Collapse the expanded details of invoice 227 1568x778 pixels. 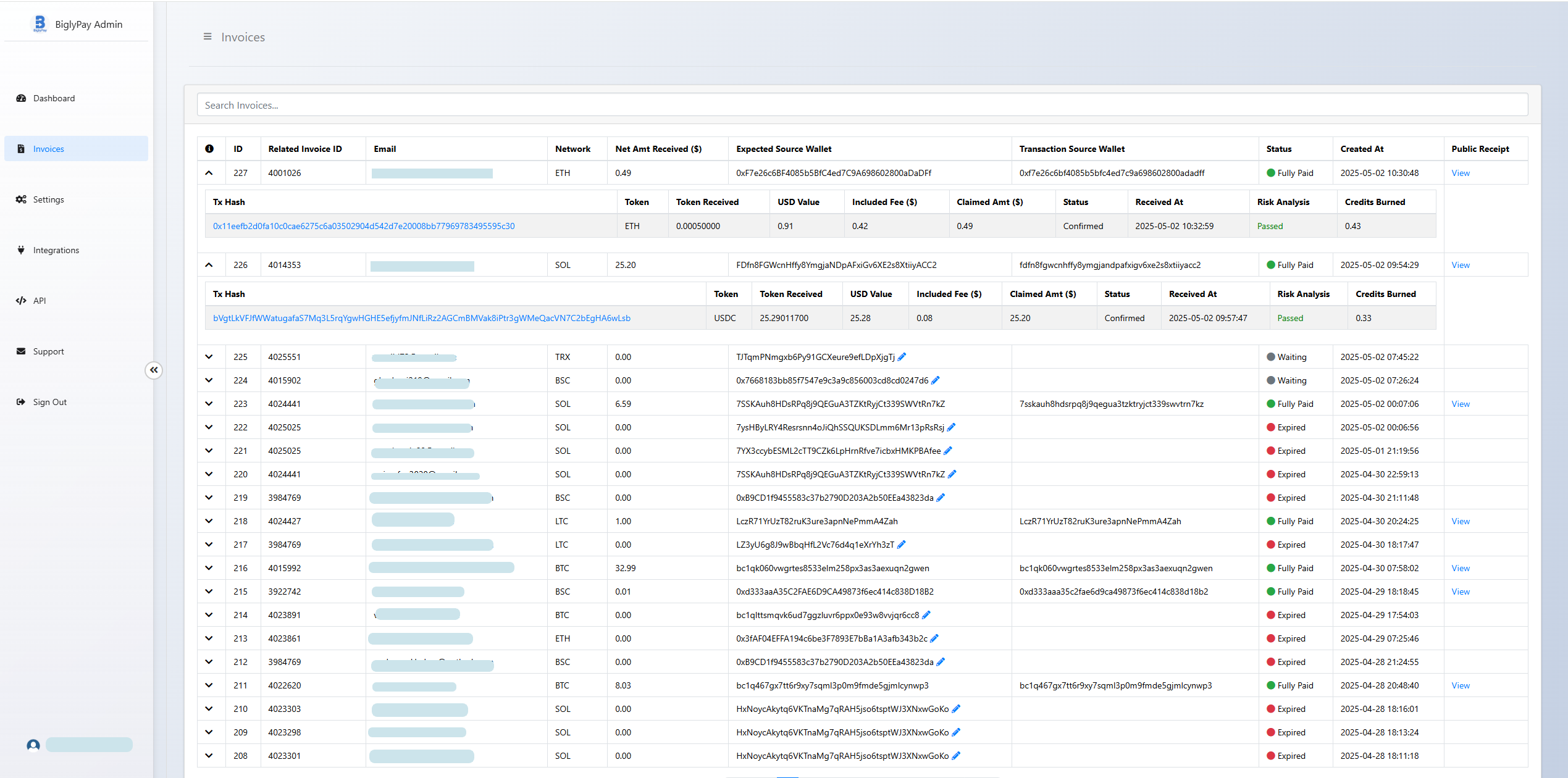tap(210, 173)
